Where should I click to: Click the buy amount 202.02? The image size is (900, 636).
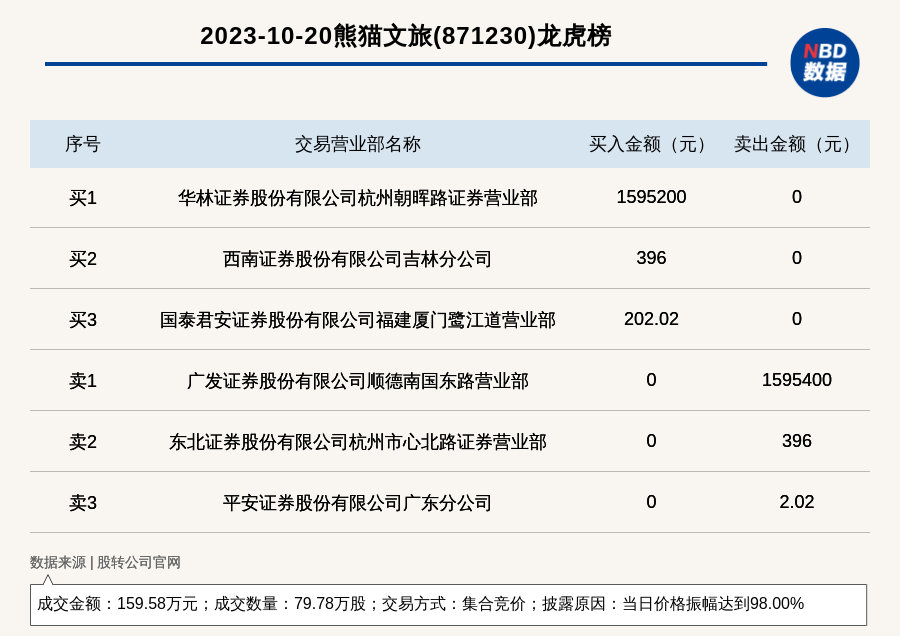(651, 319)
